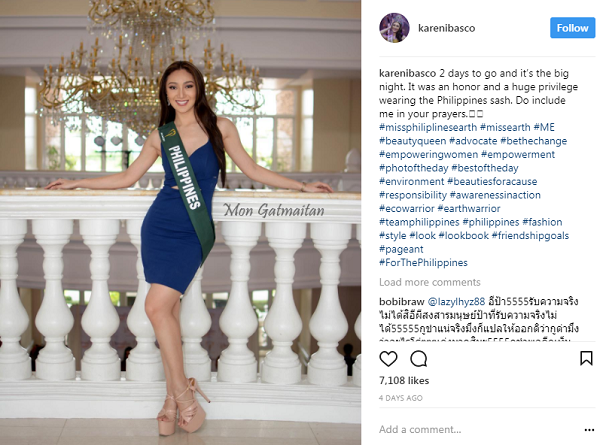Click the heart like icon

coord(388,359)
